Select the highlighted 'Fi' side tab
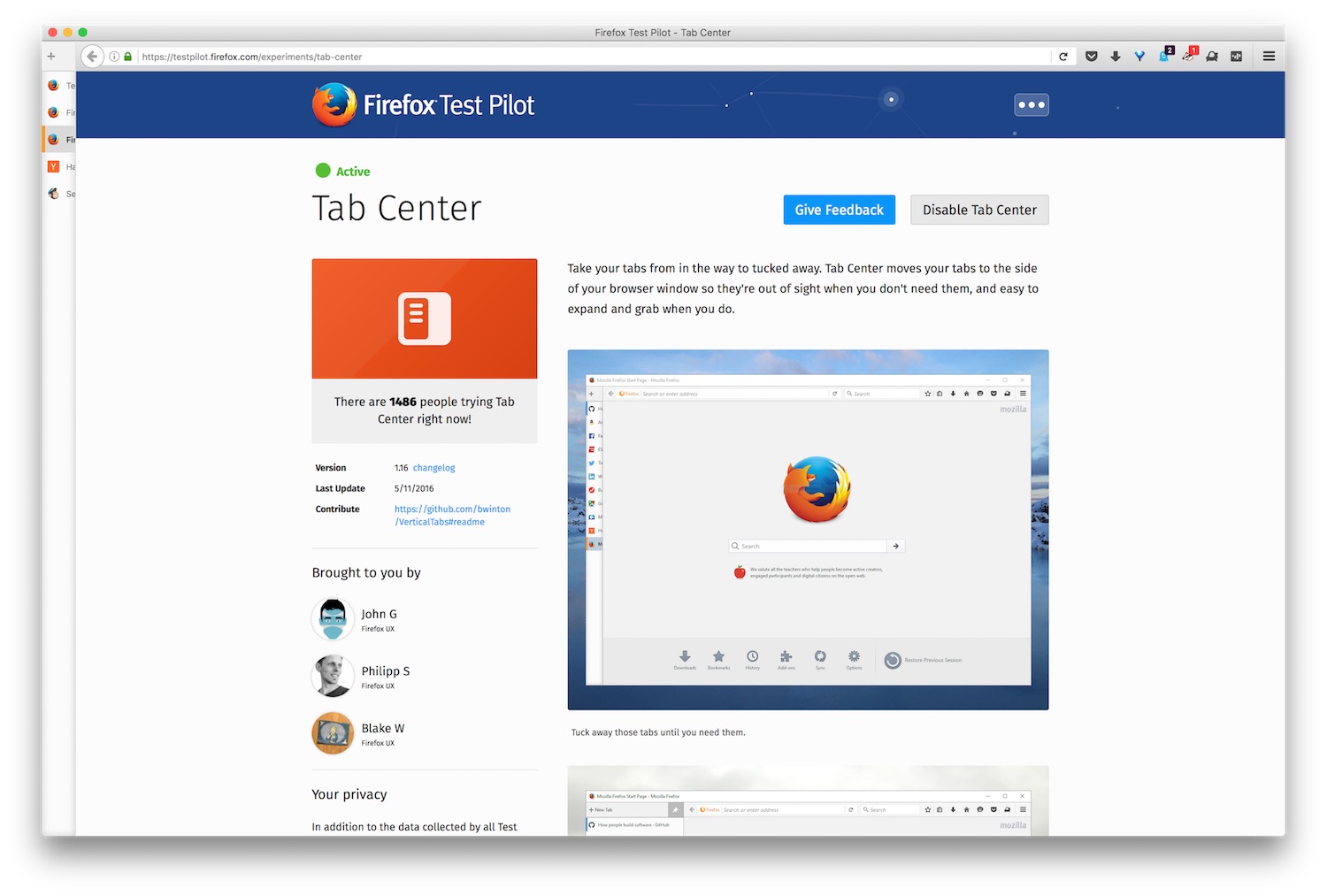 (x=61, y=140)
